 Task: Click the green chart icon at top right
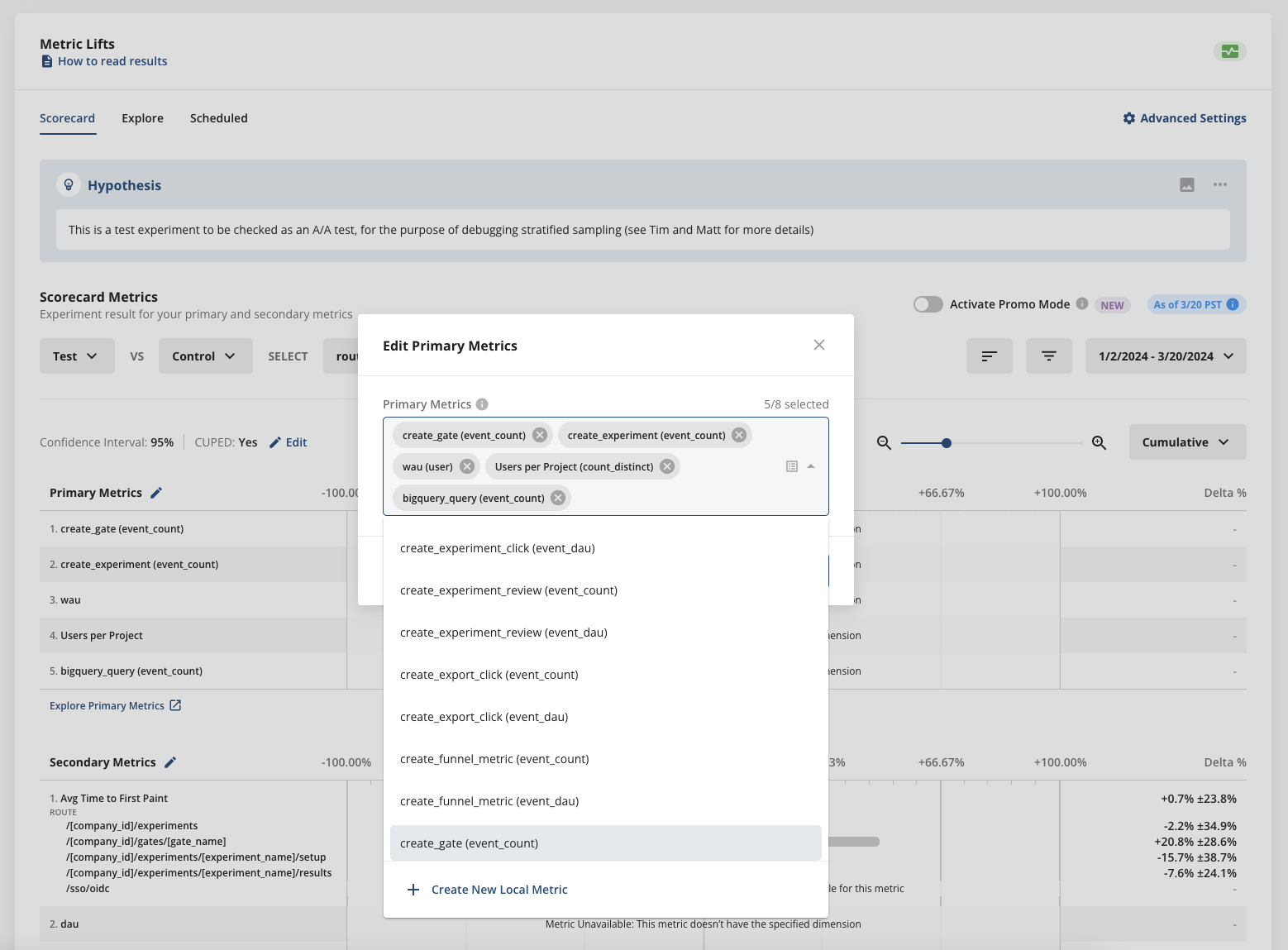(x=1229, y=50)
